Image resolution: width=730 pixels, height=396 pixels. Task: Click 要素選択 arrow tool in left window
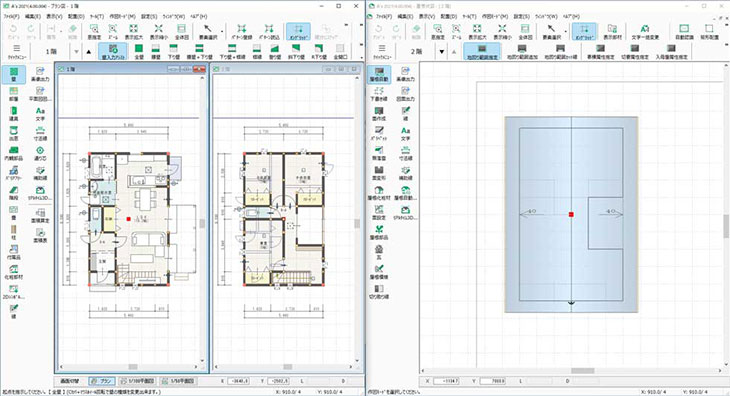point(208,32)
